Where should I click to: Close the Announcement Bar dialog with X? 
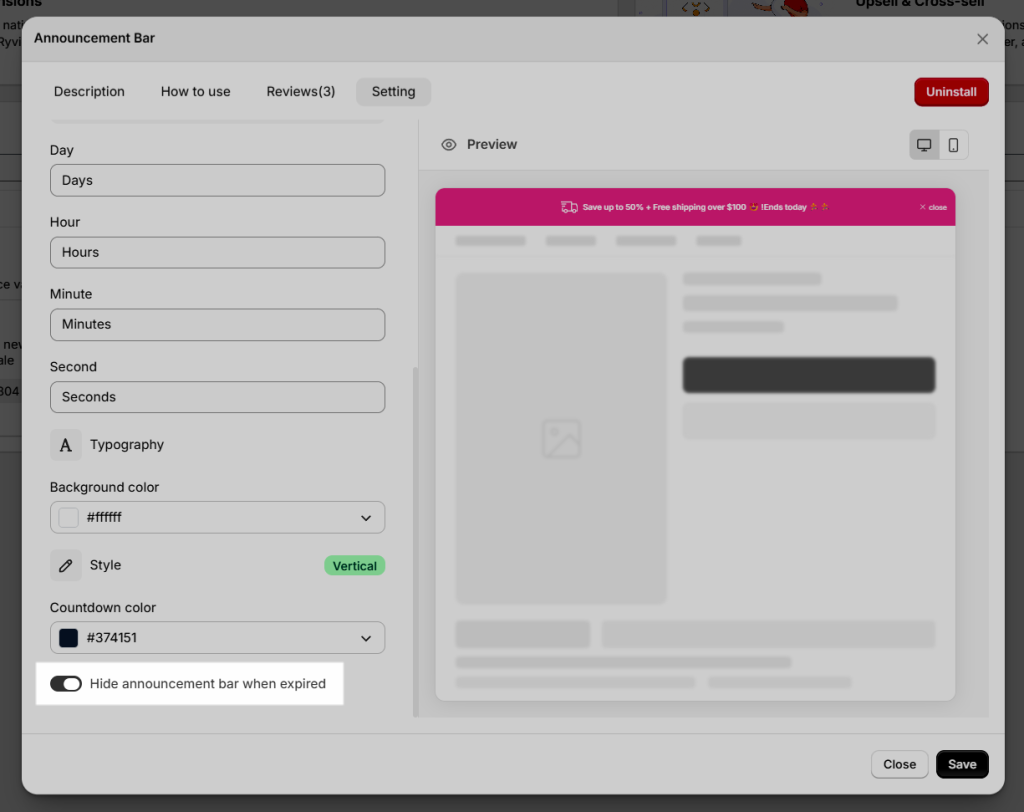pos(982,39)
